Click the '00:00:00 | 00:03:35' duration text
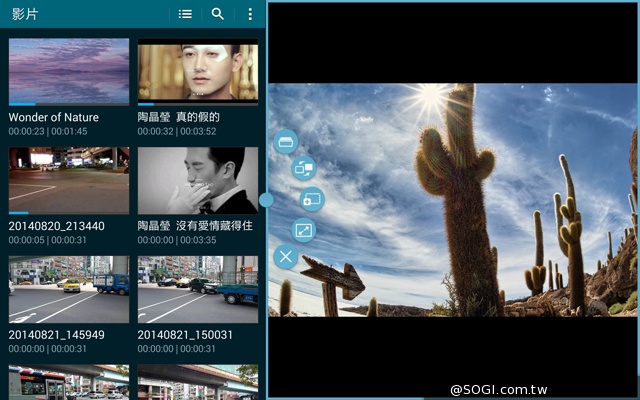This screenshot has height=400, width=640. click(x=177, y=240)
